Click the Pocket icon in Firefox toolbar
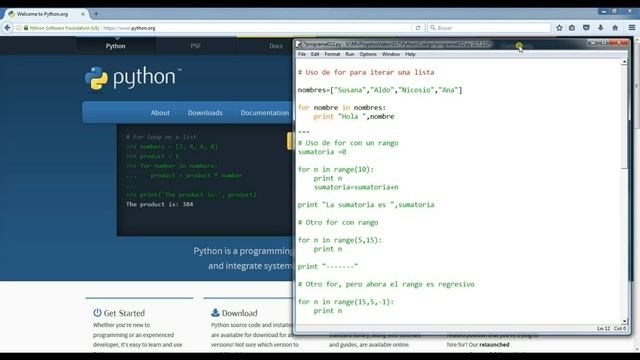The width and height of the screenshot is (640, 360). (586, 28)
